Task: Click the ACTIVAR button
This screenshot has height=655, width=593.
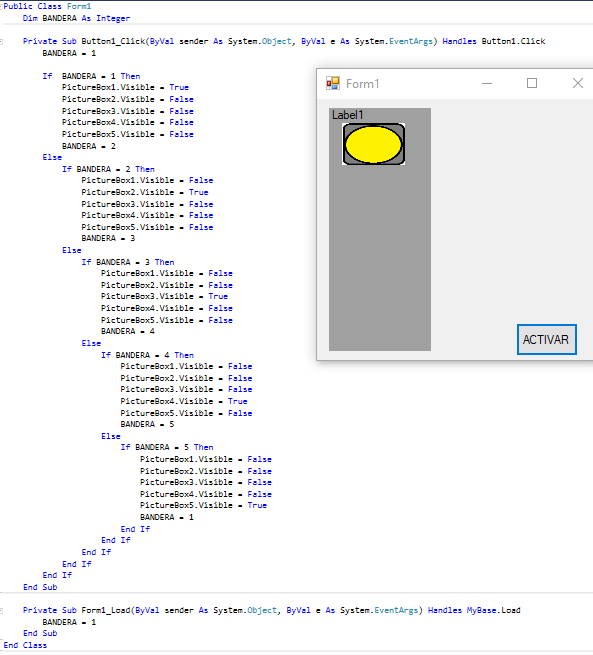Action: point(547,340)
